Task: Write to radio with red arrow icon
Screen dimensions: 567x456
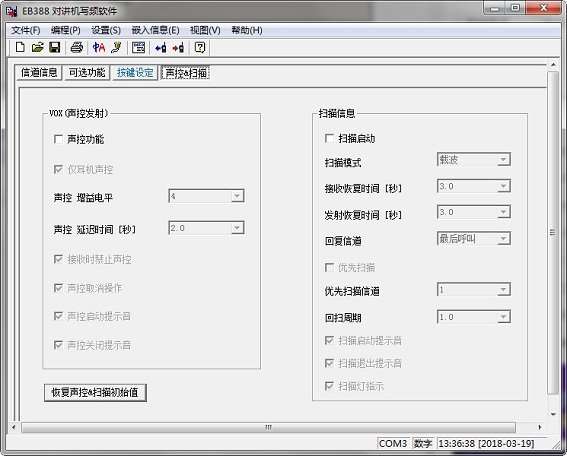Action: point(178,47)
